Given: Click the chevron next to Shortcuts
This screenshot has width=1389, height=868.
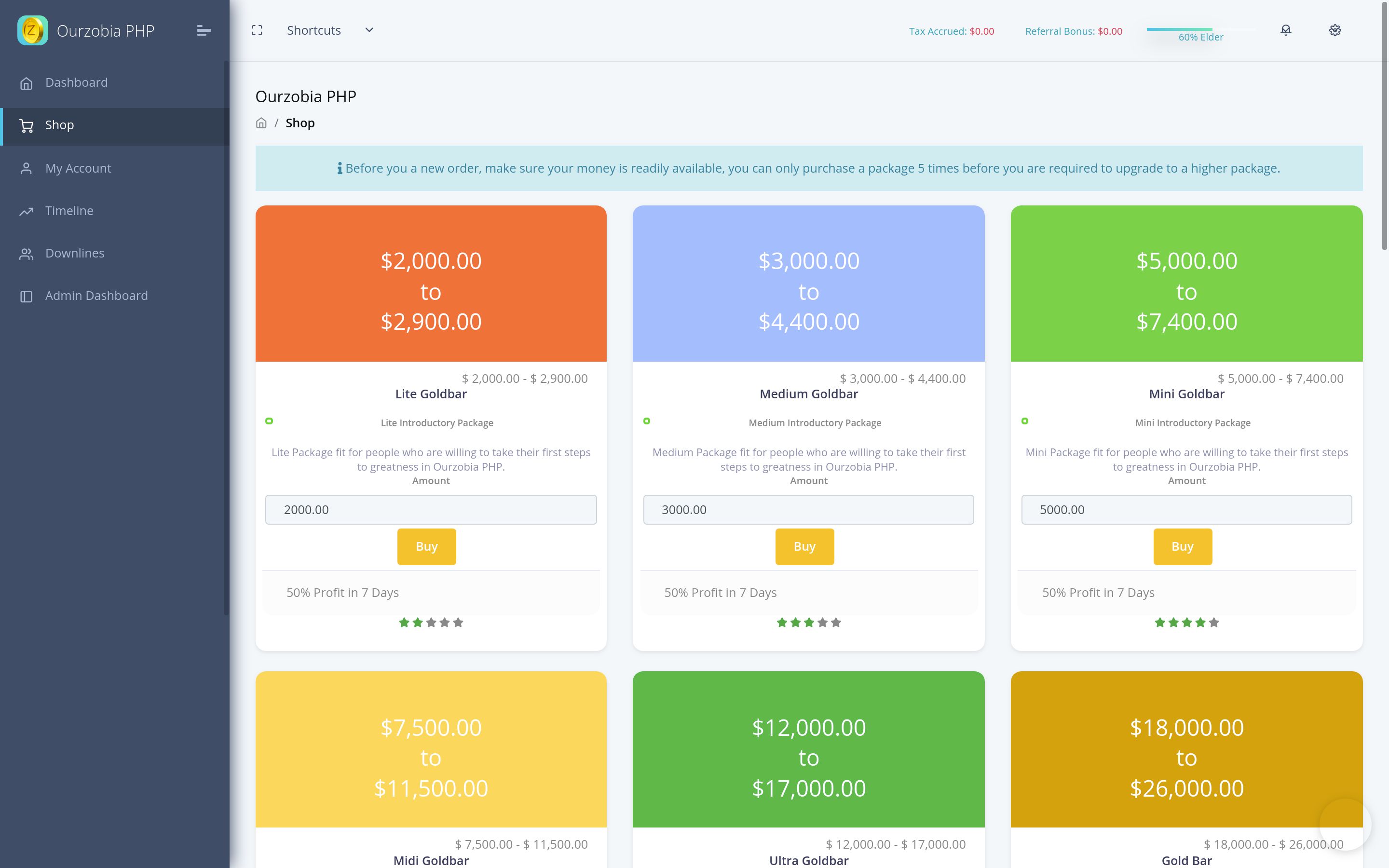Looking at the screenshot, I should 369,30.
